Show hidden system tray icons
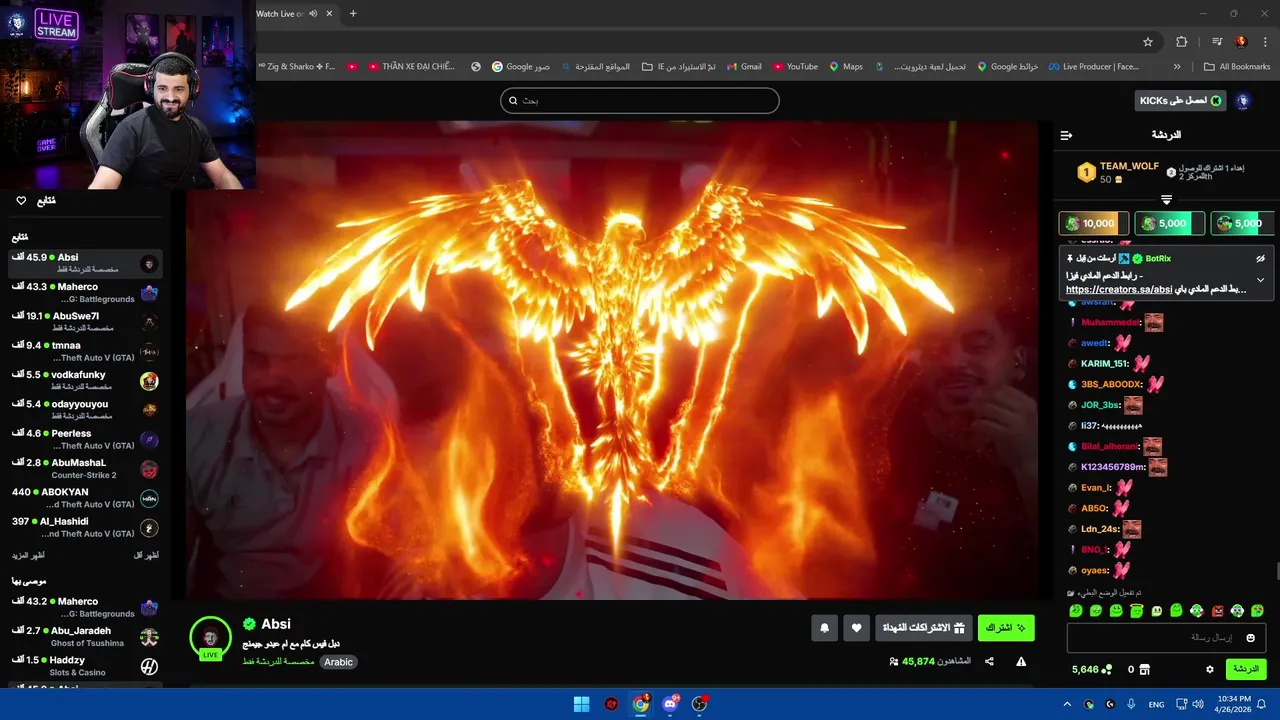 (1068, 704)
